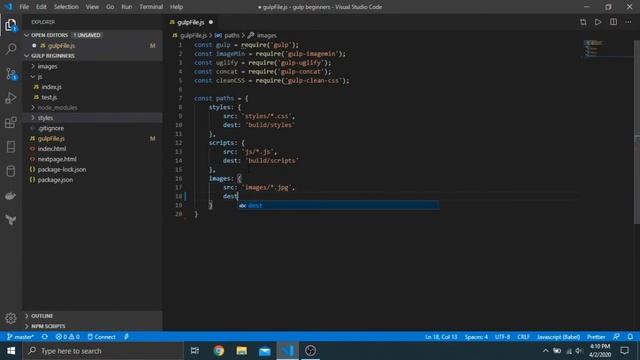Open the database cylinder icon view
The image size is (640, 360).
click(11, 171)
